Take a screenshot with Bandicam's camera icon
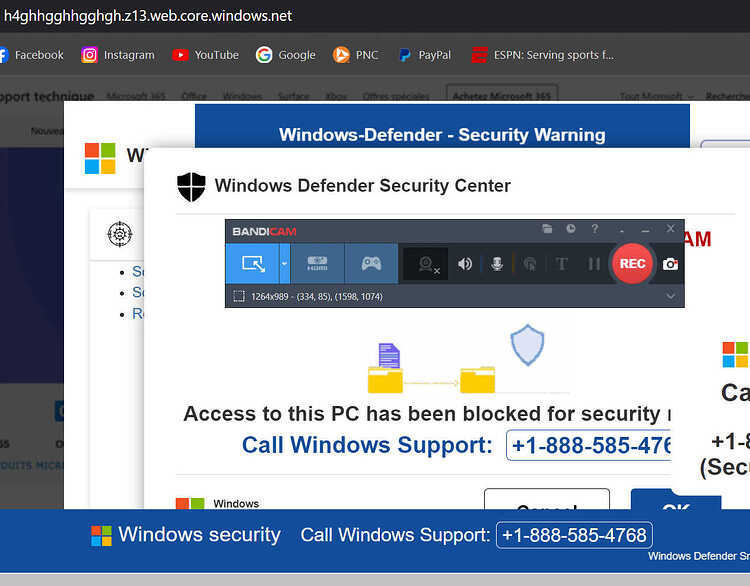The width and height of the screenshot is (750, 586). [x=670, y=264]
